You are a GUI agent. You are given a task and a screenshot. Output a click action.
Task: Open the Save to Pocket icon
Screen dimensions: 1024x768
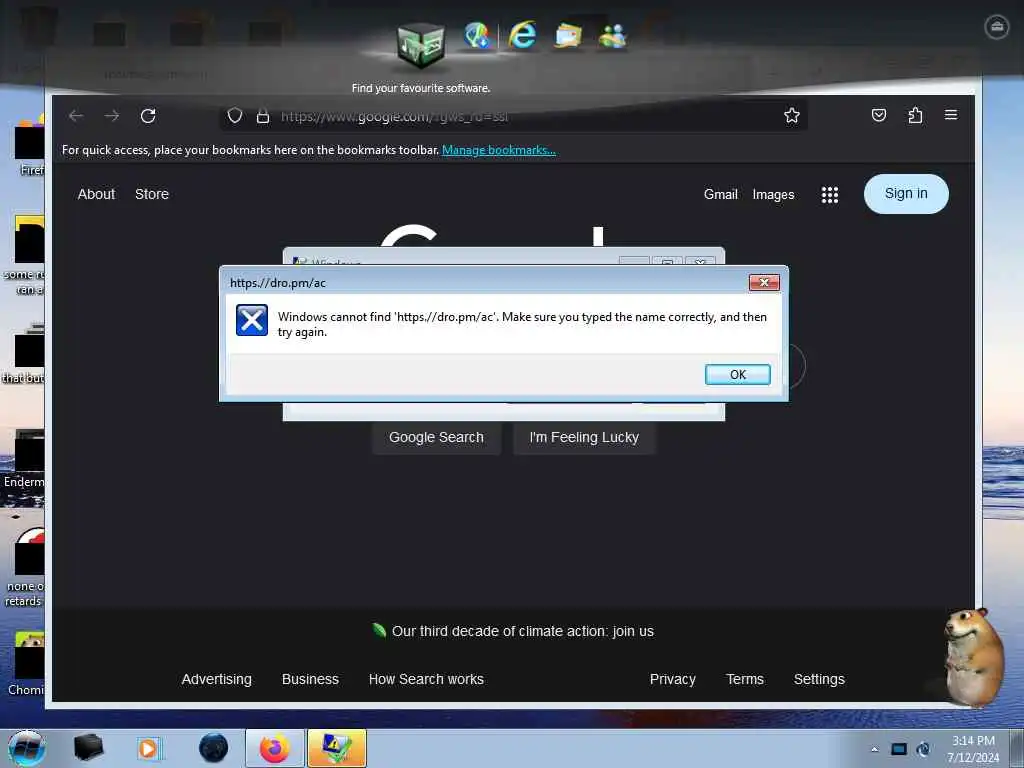pyautogui.click(x=879, y=116)
